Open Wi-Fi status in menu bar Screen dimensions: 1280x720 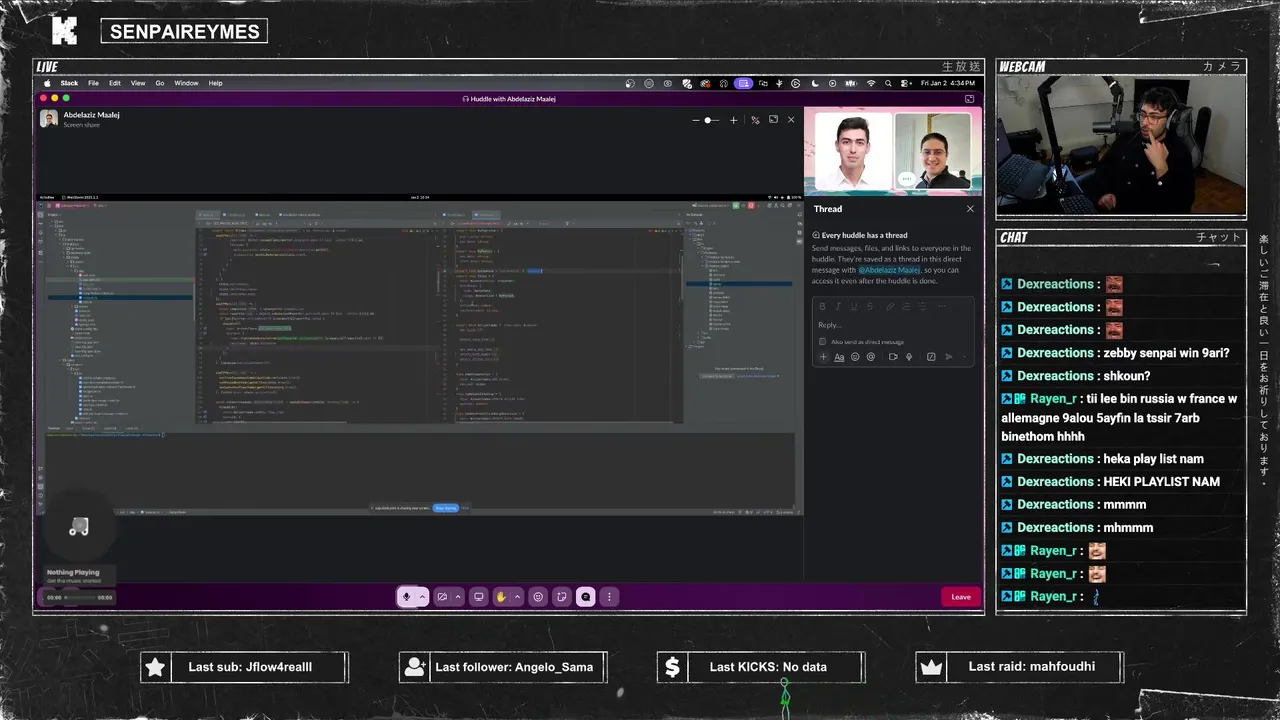pos(871,83)
